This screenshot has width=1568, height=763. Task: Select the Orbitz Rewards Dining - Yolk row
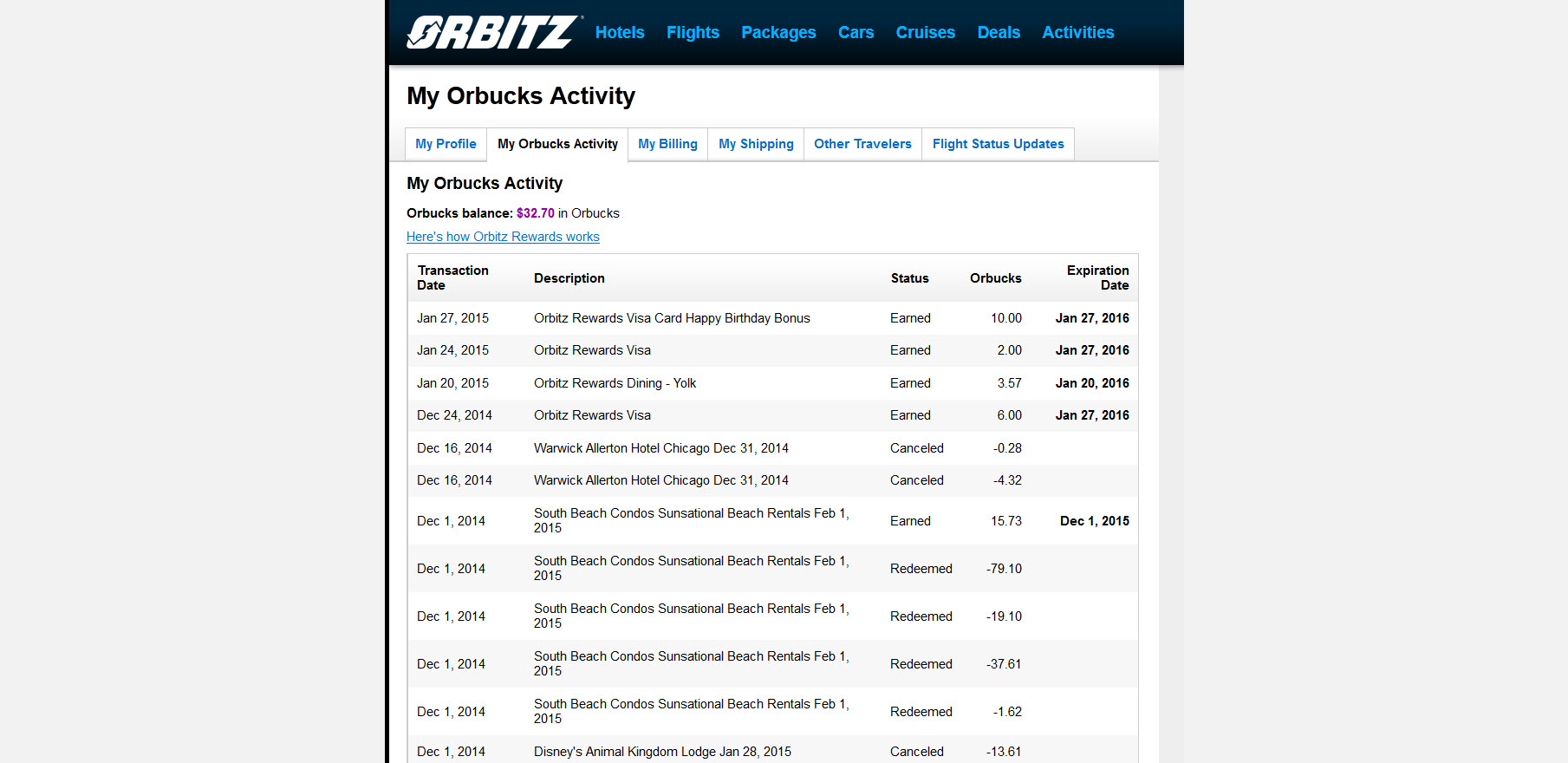click(x=772, y=383)
